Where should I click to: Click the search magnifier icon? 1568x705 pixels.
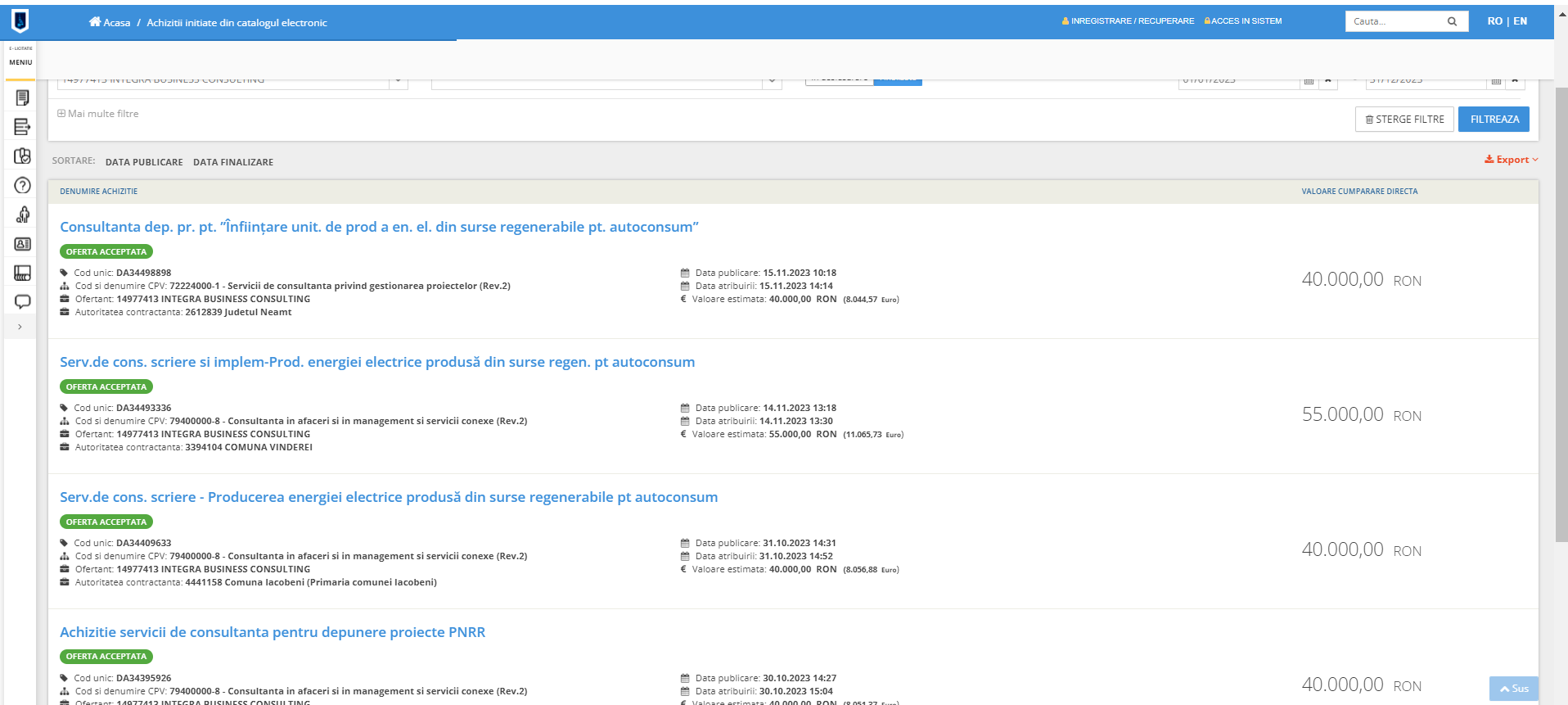[1452, 21]
